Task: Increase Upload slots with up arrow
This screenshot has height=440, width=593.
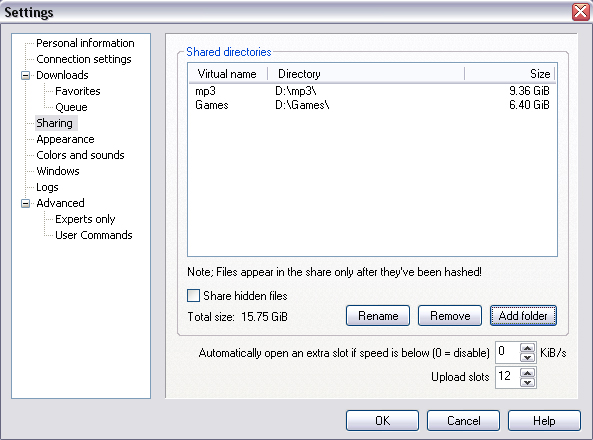Action: [527, 373]
